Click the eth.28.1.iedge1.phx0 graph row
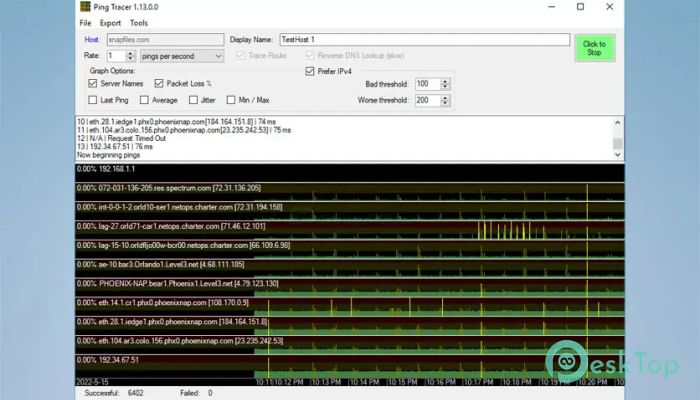 coord(350,326)
